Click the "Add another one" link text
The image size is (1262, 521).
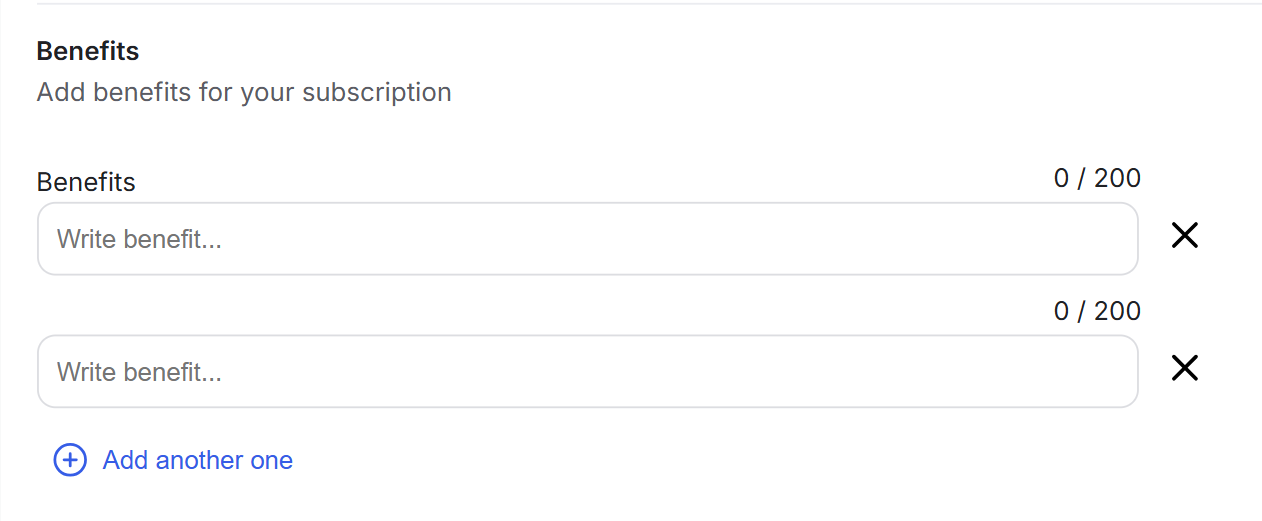pos(197,460)
